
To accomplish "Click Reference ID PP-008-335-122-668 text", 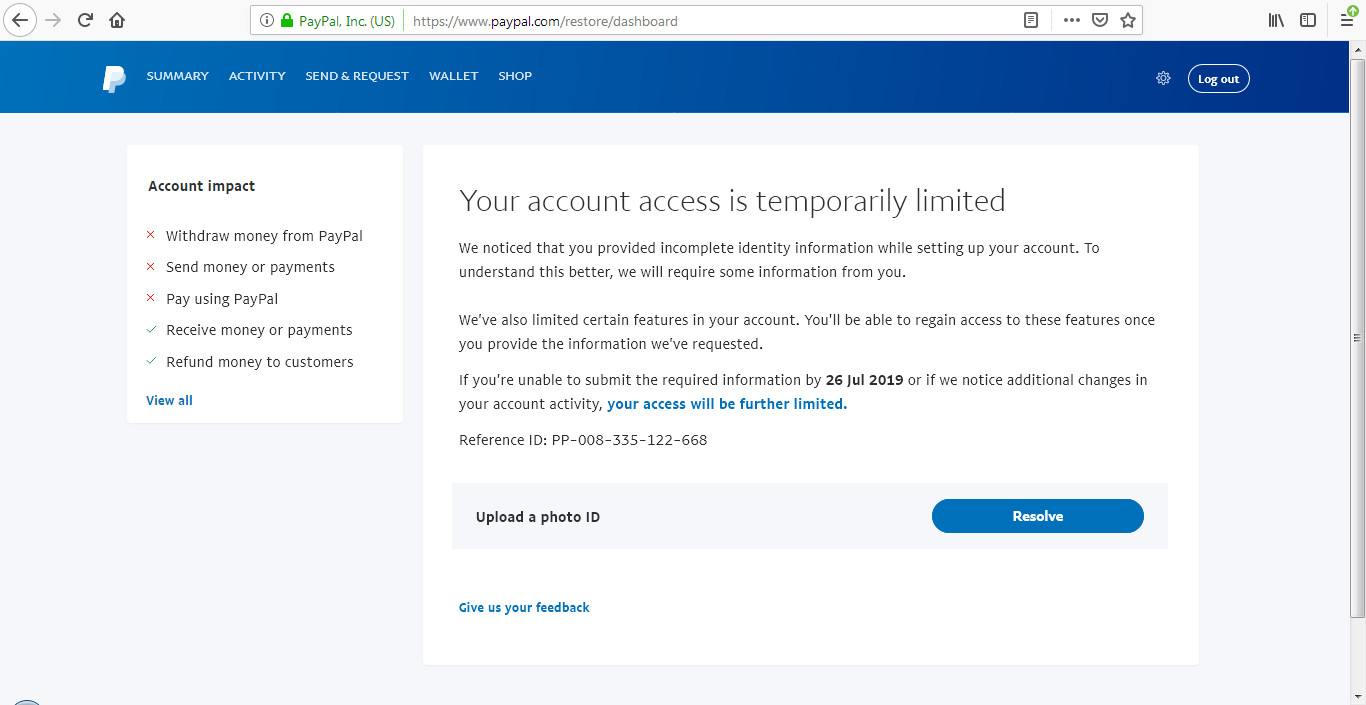I will 583,440.
